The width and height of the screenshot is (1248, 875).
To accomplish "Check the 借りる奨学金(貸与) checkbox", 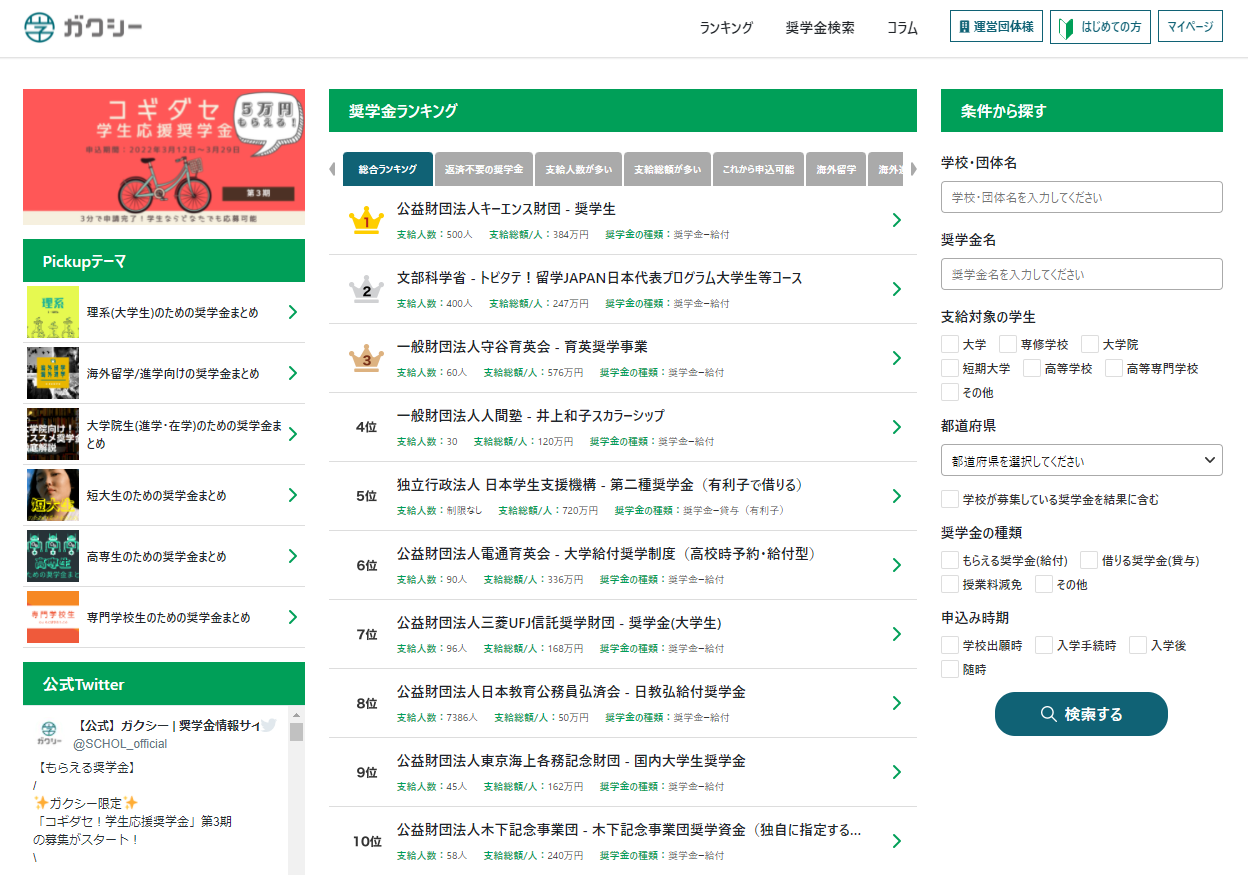I will click(x=1089, y=560).
